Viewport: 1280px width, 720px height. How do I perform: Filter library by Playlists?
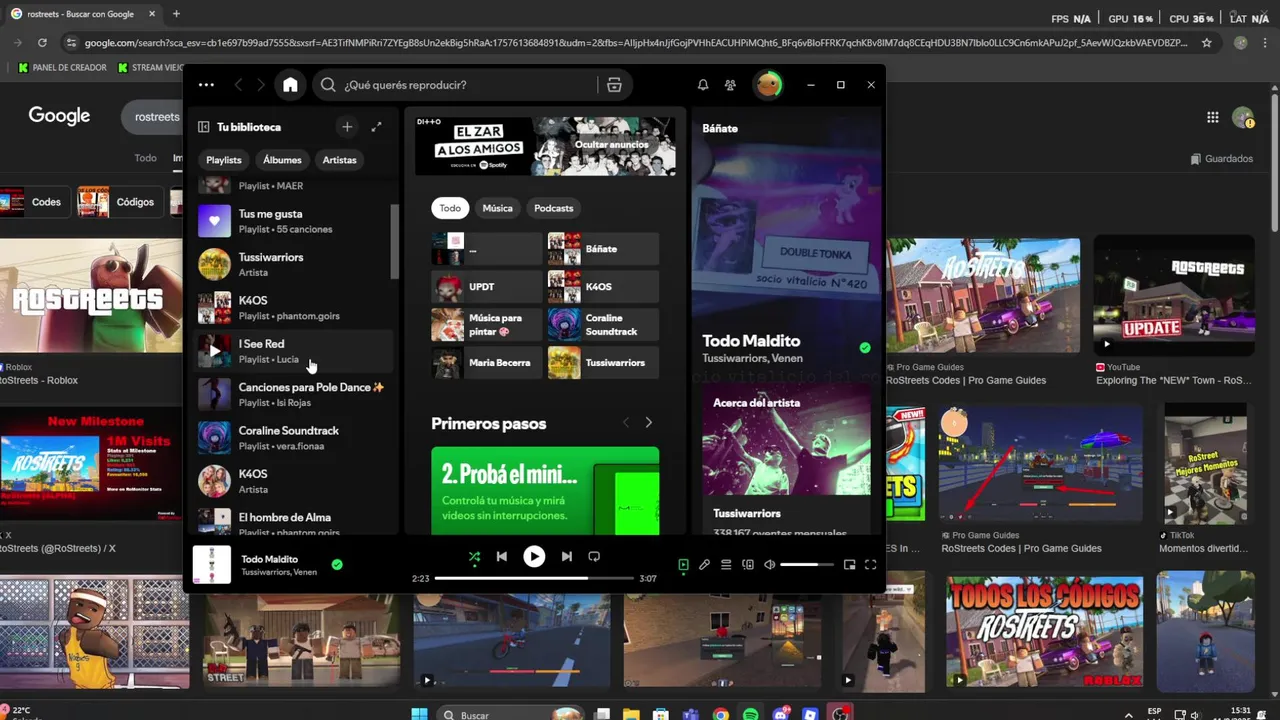224,160
